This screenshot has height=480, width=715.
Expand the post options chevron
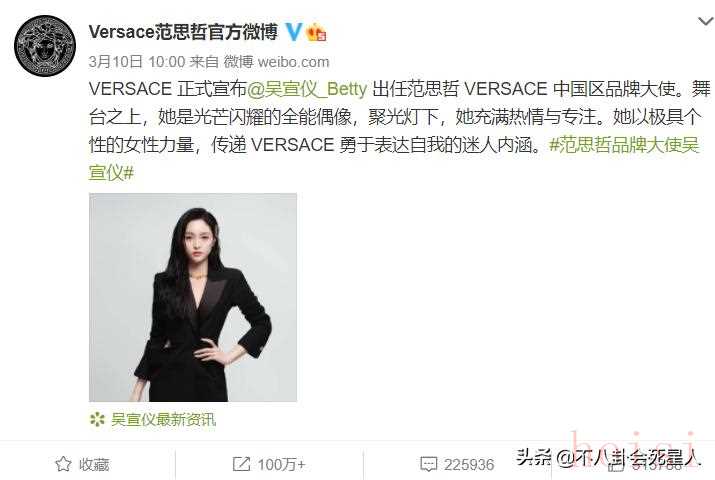[x=705, y=21]
